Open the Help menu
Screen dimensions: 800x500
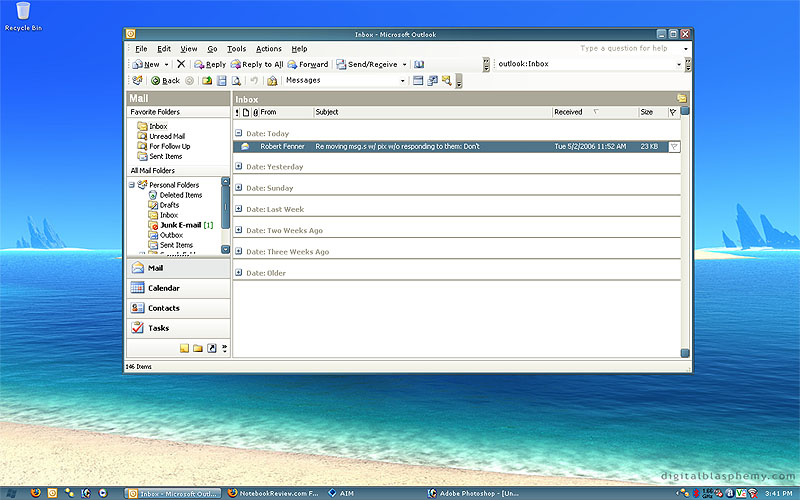pos(299,48)
